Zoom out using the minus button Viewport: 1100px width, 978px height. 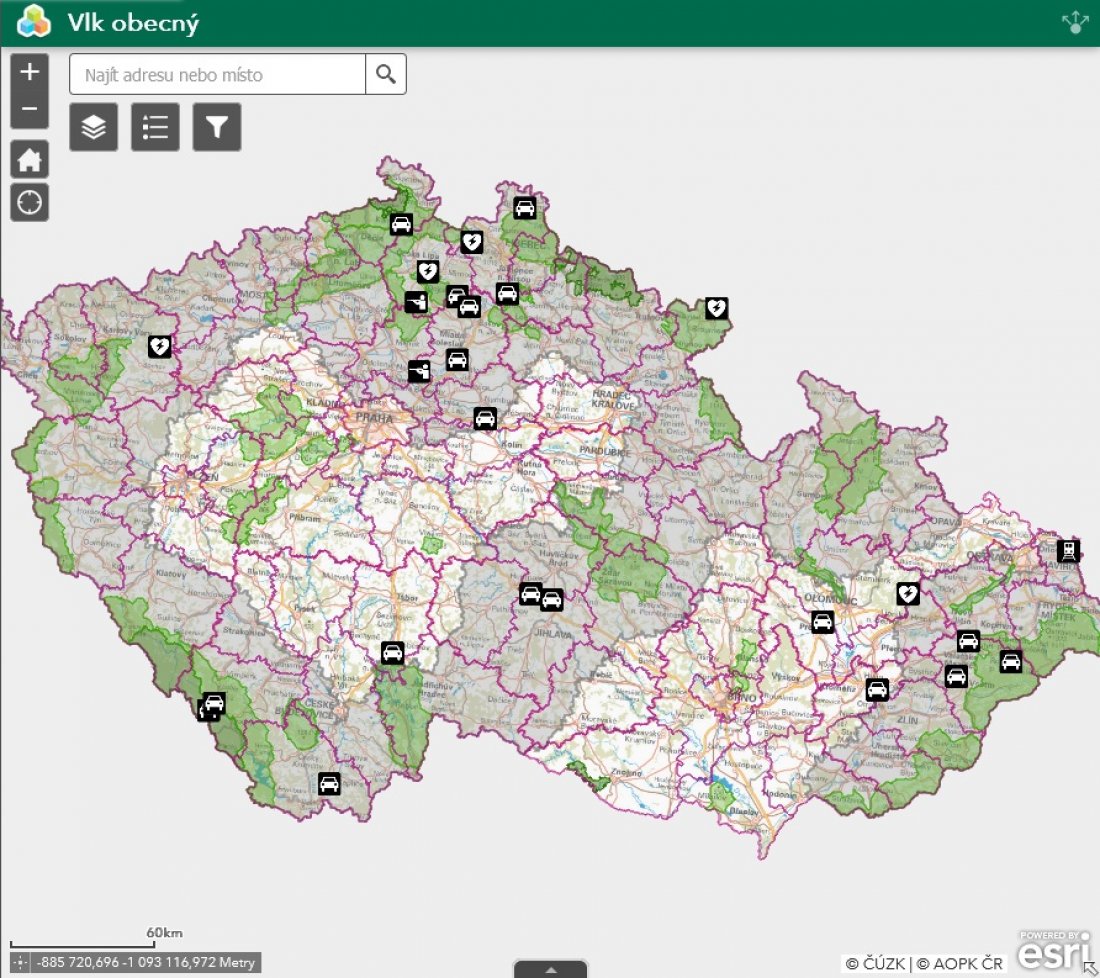tap(30, 109)
